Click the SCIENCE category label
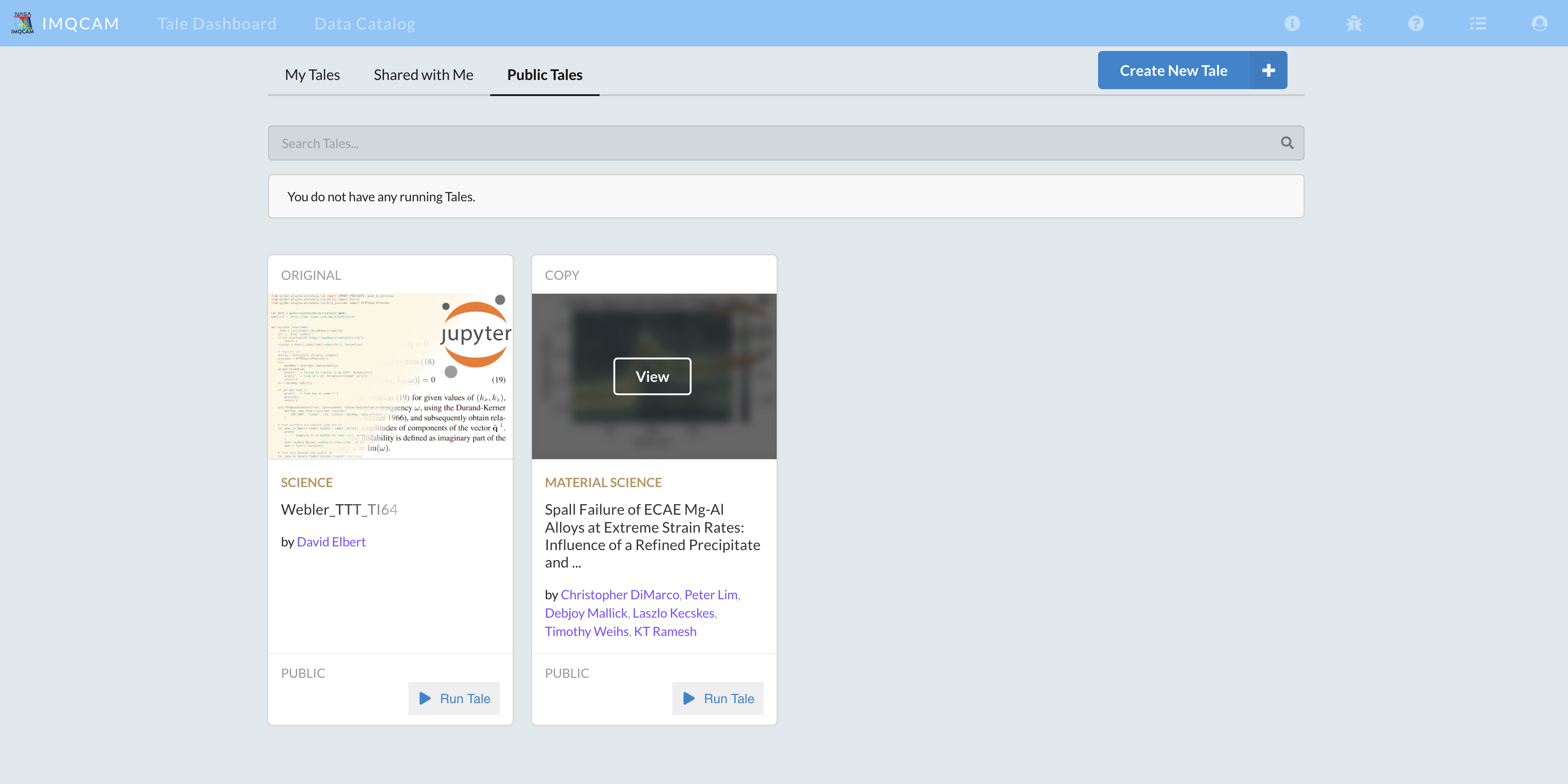Image resolution: width=1568 pixels, height=784 pixels. coord(306,483)
